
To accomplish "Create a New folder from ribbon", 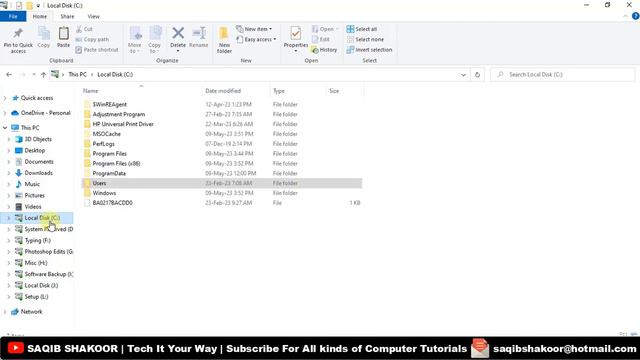I will [x=224, y=40].
